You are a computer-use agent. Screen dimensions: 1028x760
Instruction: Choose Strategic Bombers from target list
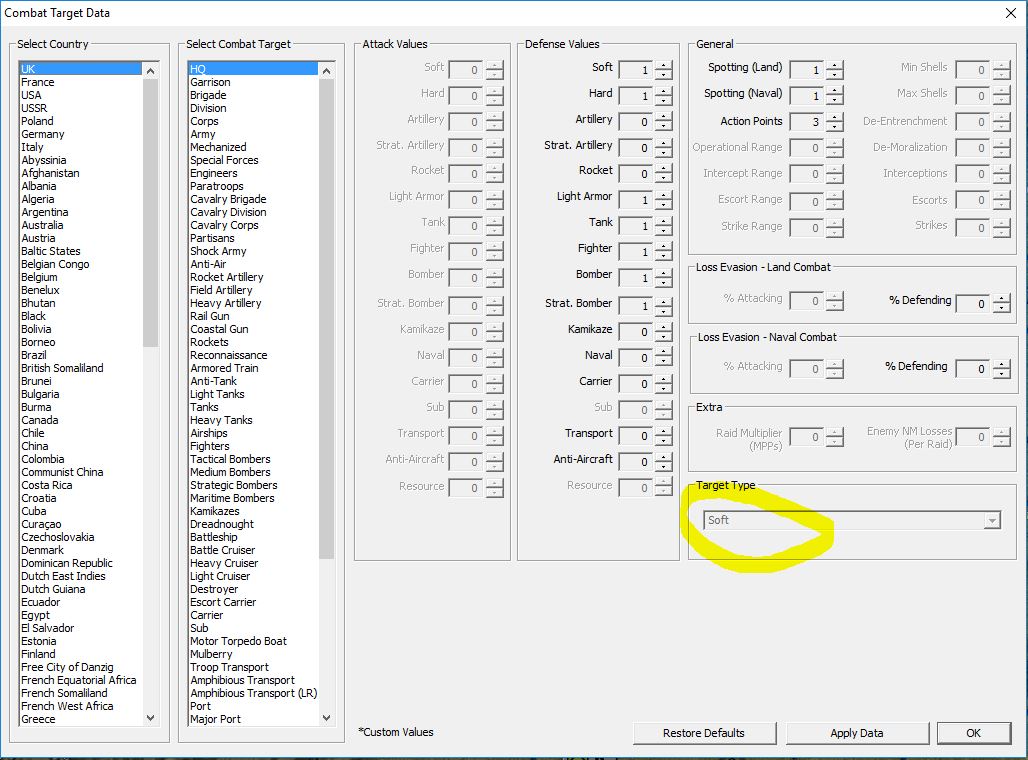233,485
